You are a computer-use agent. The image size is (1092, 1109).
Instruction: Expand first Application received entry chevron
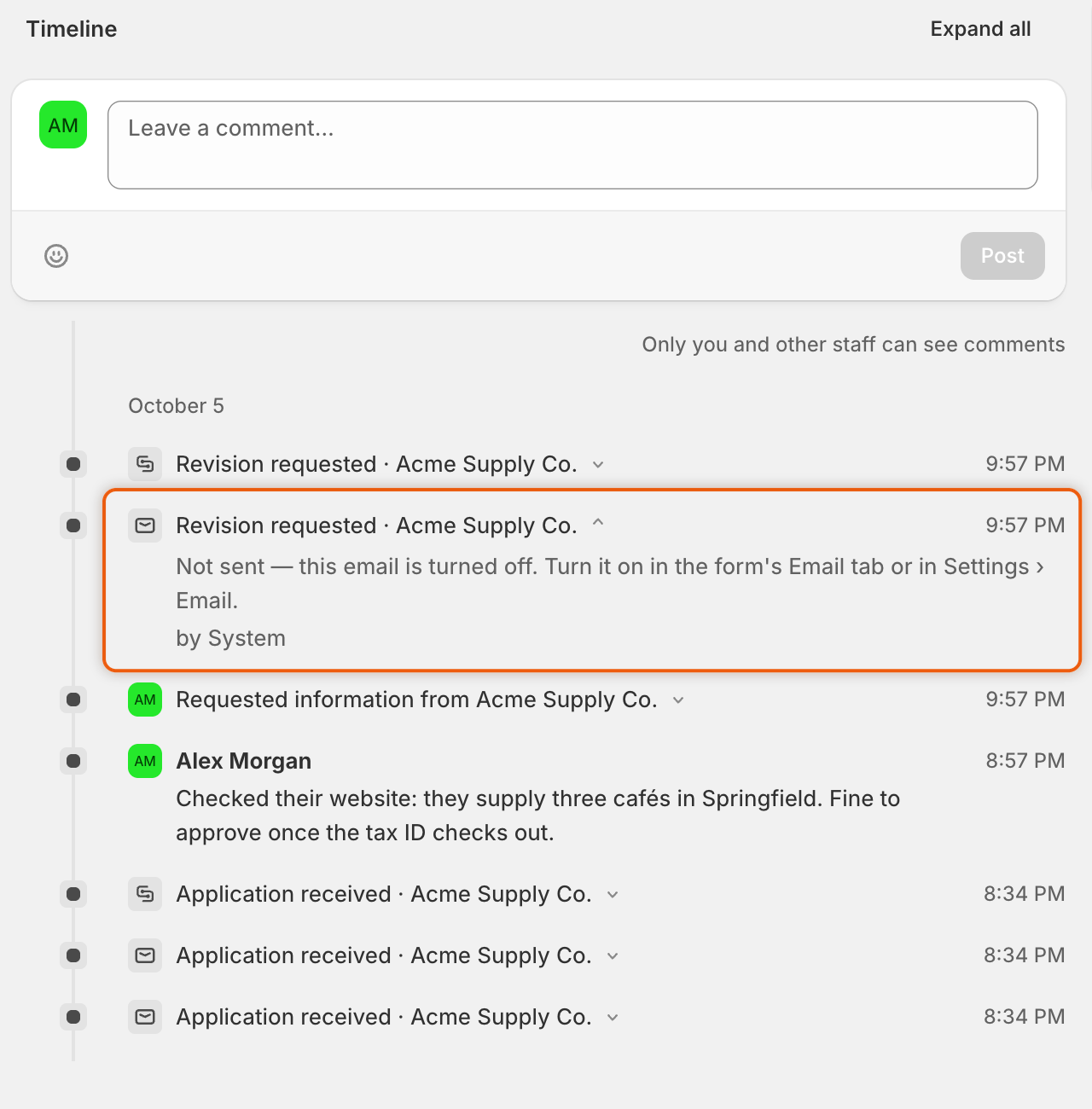click(613, 895)
